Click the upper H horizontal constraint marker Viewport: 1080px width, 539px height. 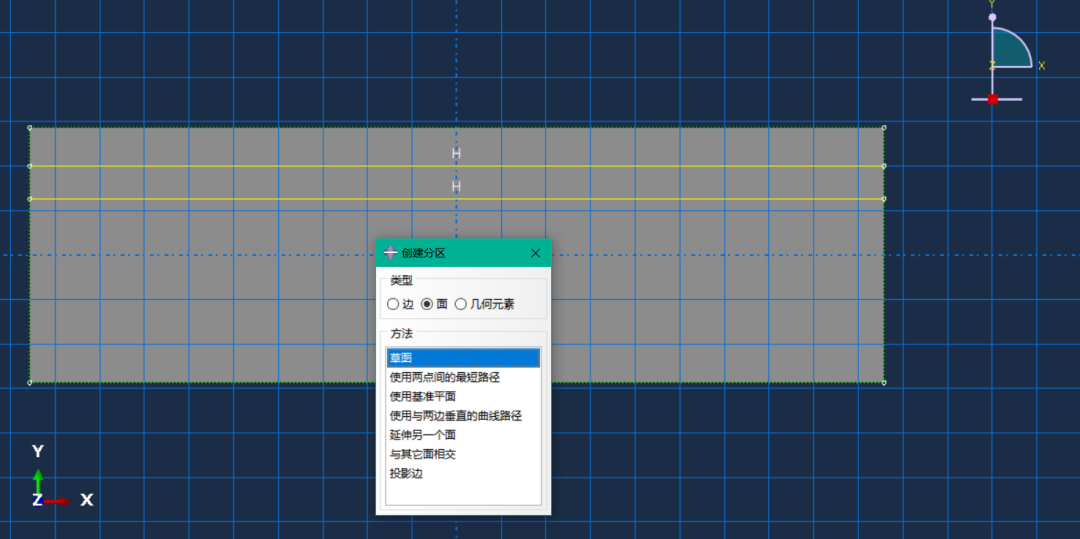tap(456, 154)
